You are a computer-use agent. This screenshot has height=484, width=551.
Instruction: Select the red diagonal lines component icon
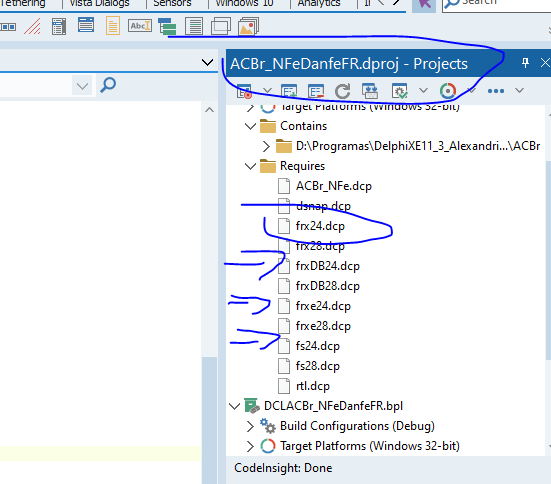(33, 27)
